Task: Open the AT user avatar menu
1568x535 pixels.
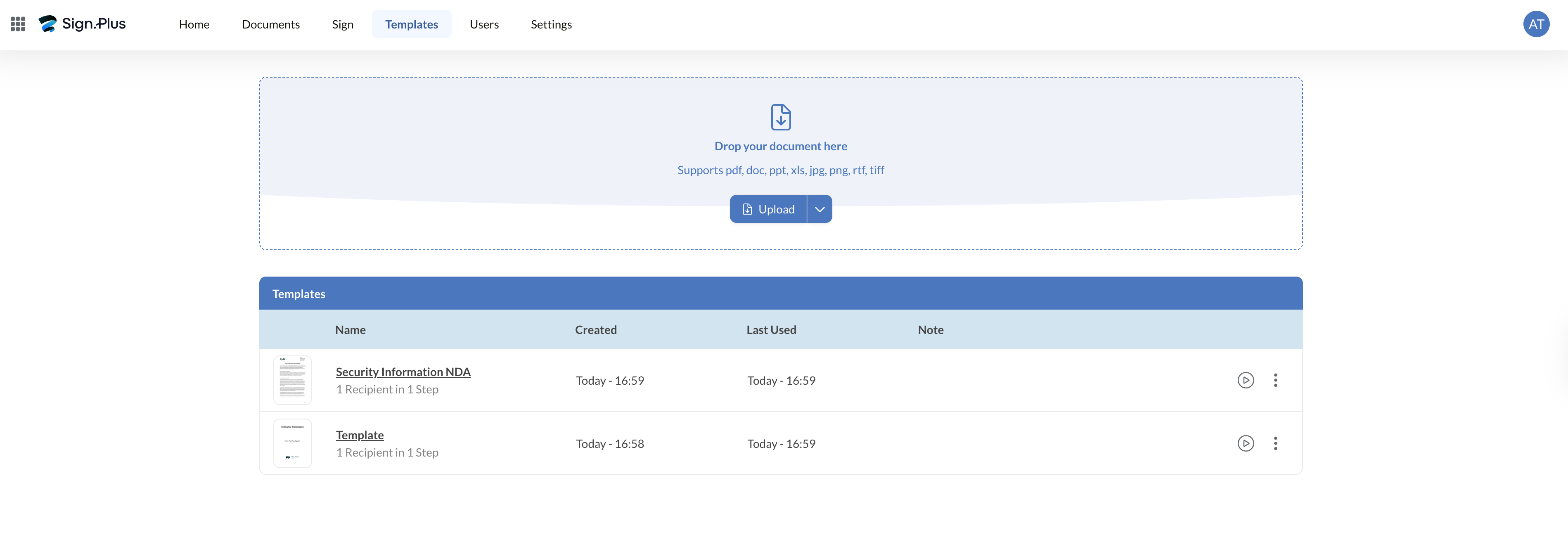Action: [x=1536, y=24]
